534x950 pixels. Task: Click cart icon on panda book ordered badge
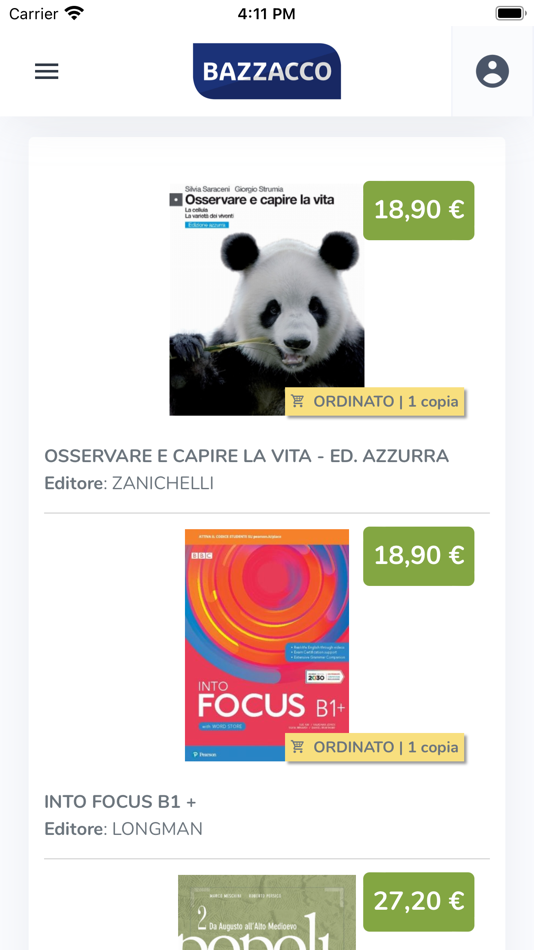(x=297, y=401)
